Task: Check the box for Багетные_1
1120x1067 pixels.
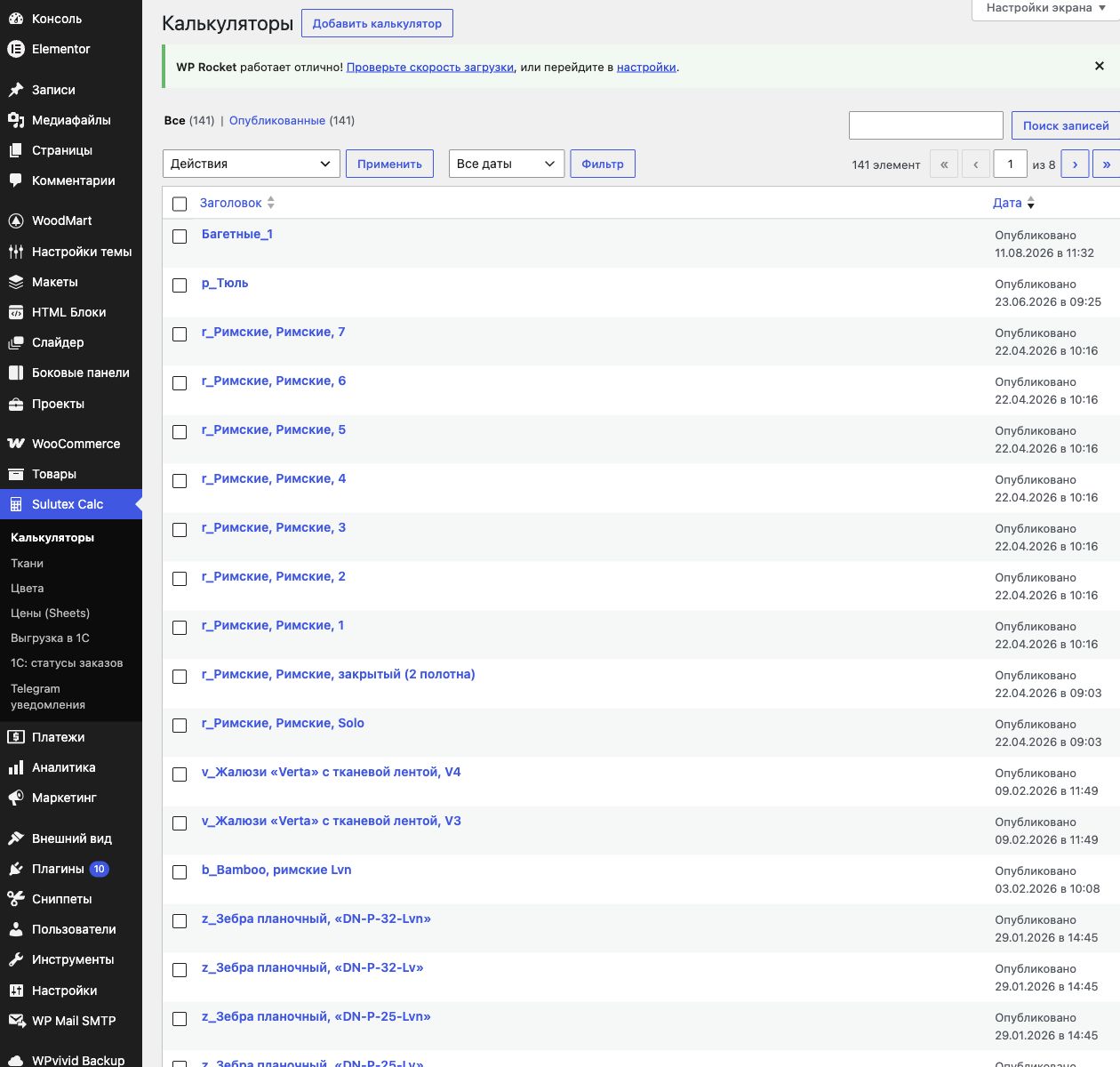Action: point(180,237)
